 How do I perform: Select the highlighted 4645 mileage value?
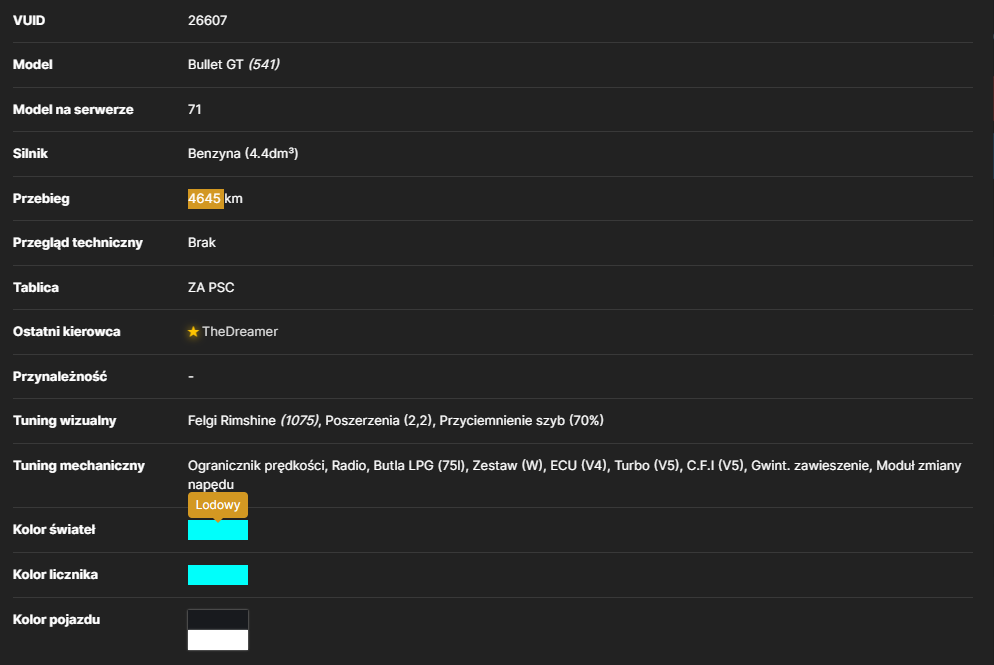click(x=204, y=198)
